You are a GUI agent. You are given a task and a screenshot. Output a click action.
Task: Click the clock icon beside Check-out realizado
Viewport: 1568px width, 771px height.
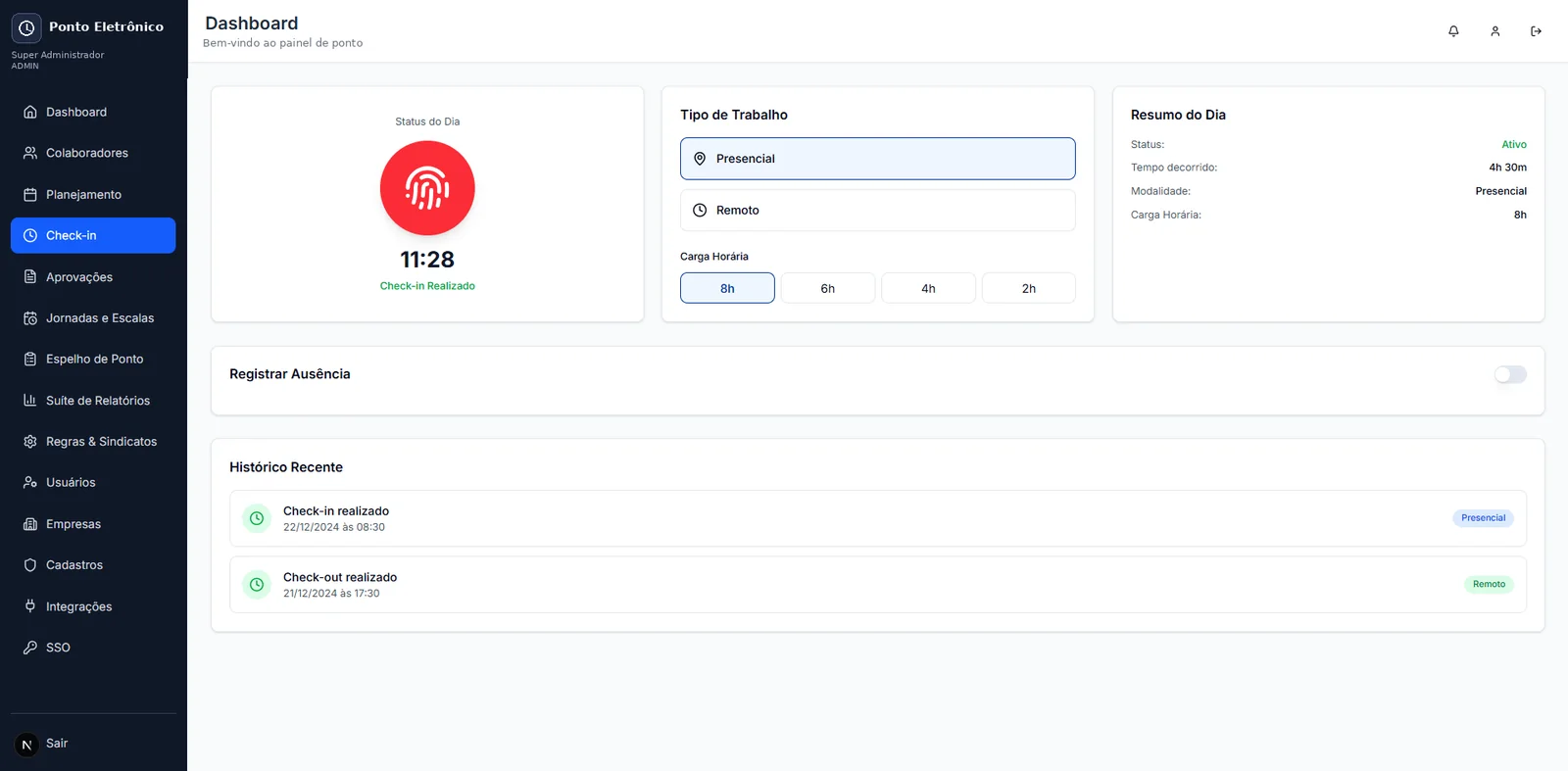pyautogui.click(x=257, y=585)
